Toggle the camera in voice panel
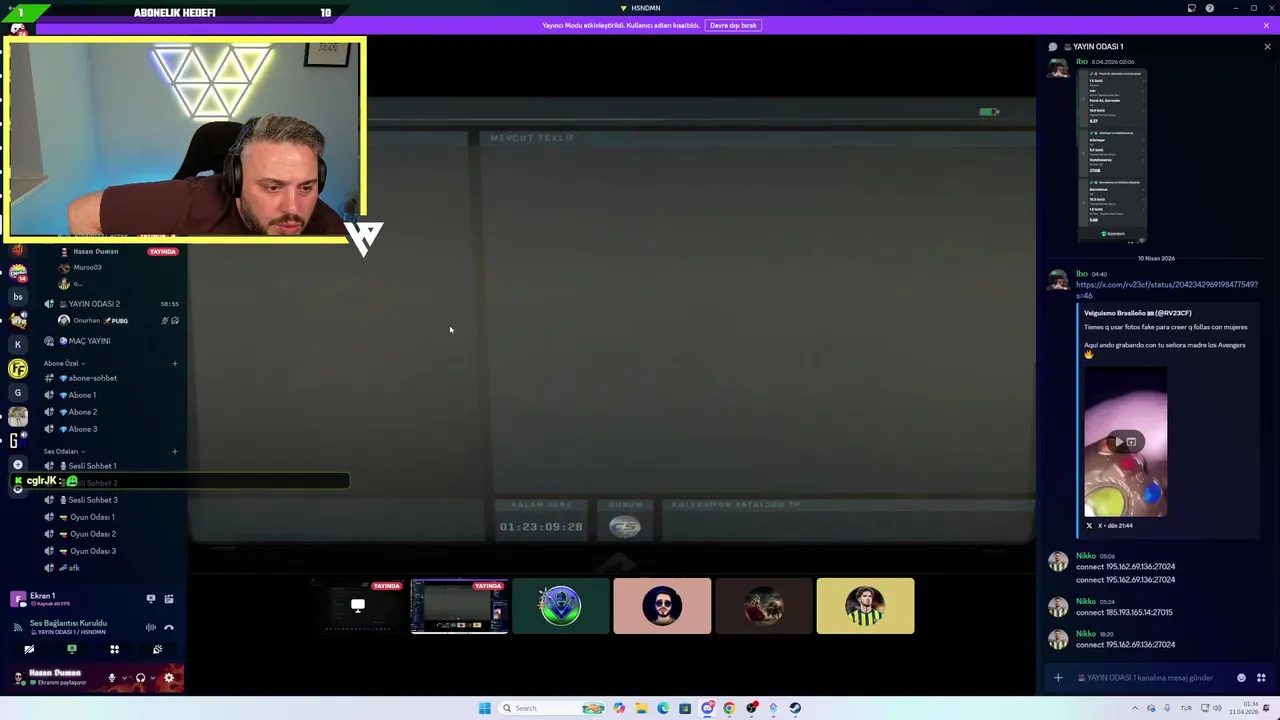1280x720 pixels. pos(29,649)
